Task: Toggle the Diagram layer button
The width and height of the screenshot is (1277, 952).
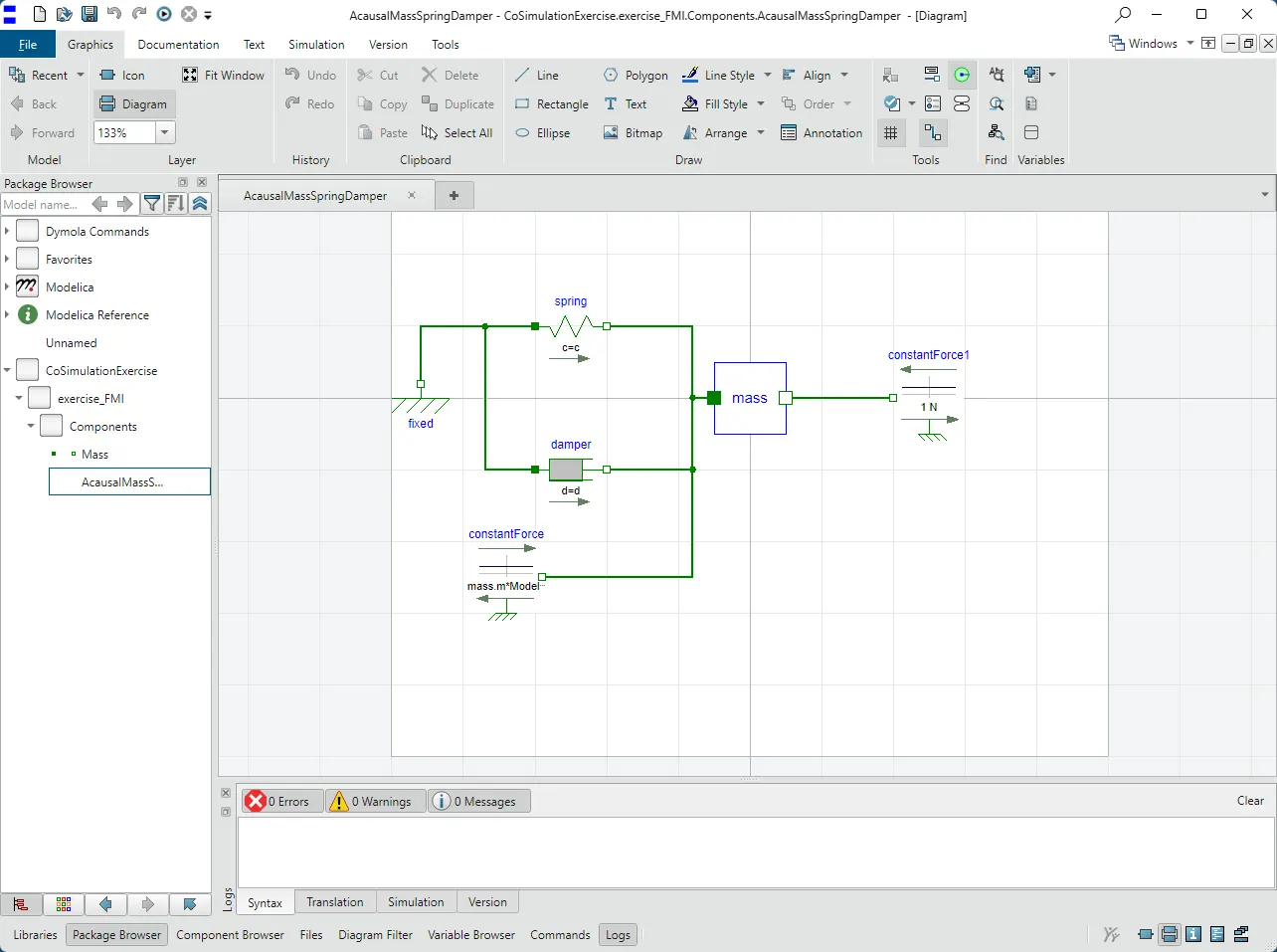Action: 134,103
